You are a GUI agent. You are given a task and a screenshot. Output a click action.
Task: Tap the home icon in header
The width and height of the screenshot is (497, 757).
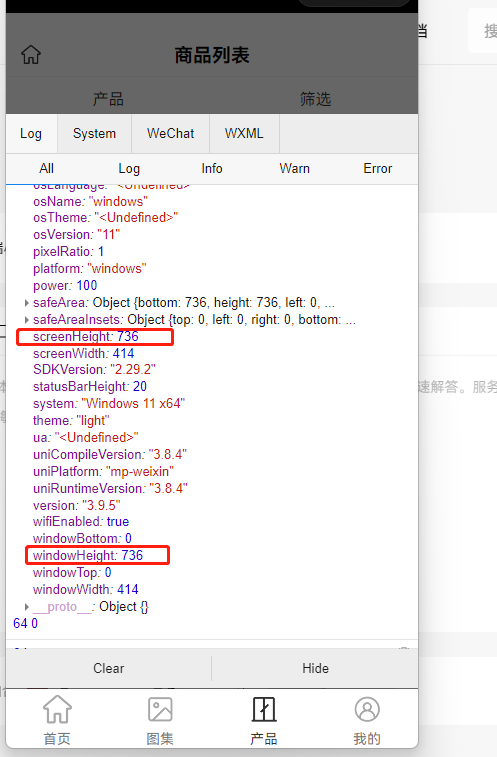point(31,55)
